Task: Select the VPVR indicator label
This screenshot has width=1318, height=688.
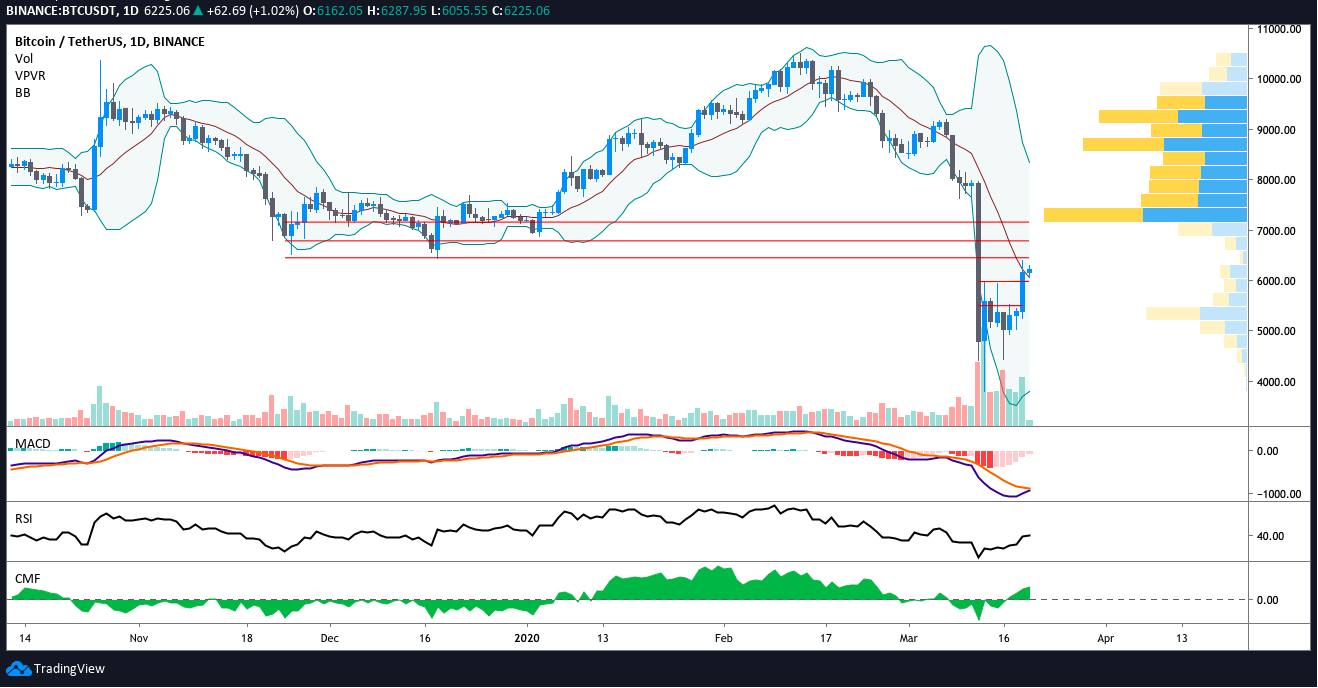Action: pyautogui.click(x=30, y=76)
